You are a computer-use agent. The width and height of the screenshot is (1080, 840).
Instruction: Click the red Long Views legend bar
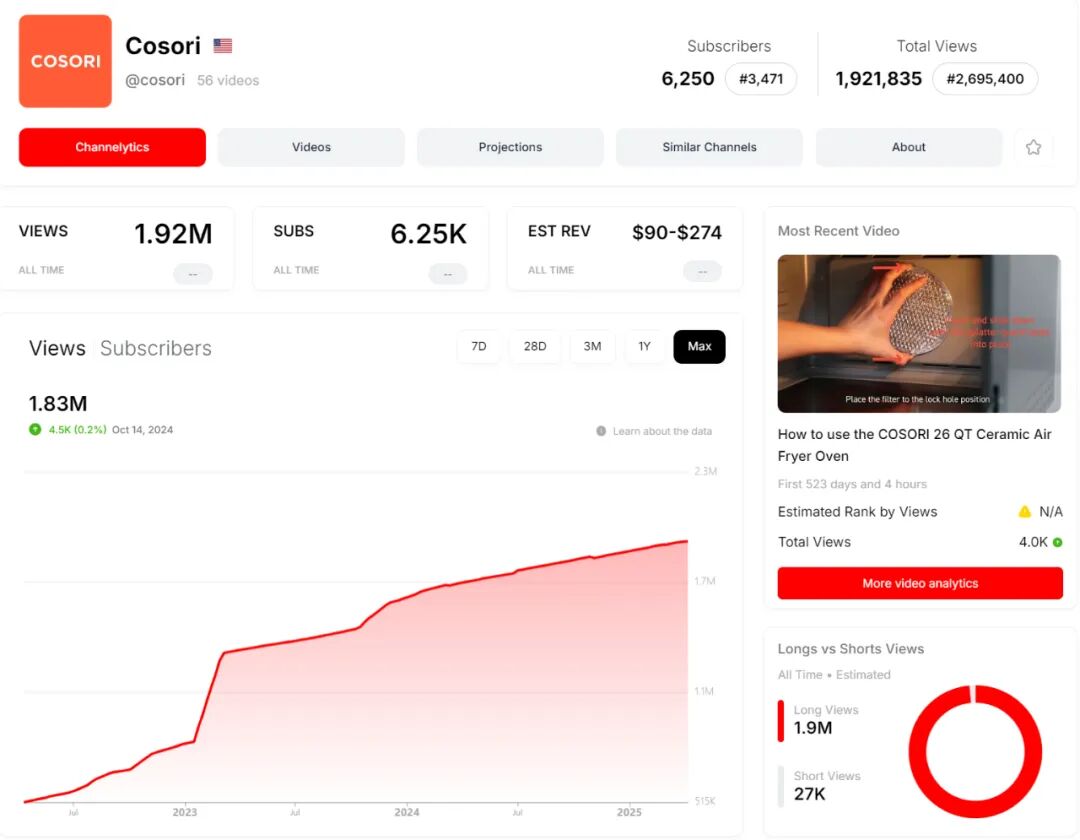click(781, 719)
